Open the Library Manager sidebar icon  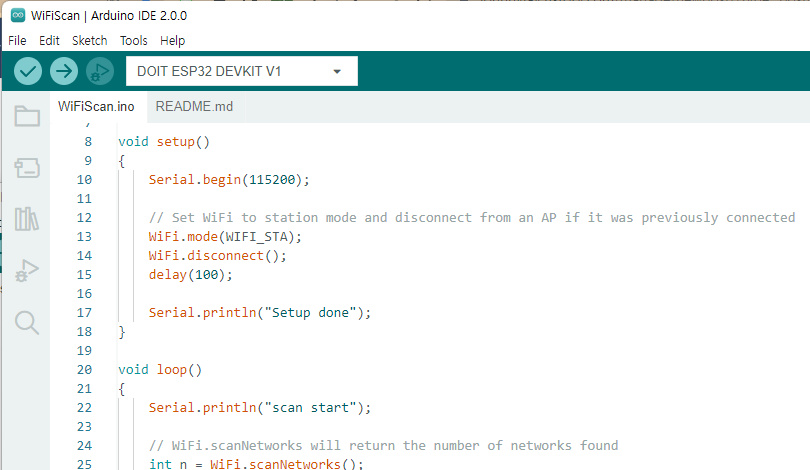[27, 219]
